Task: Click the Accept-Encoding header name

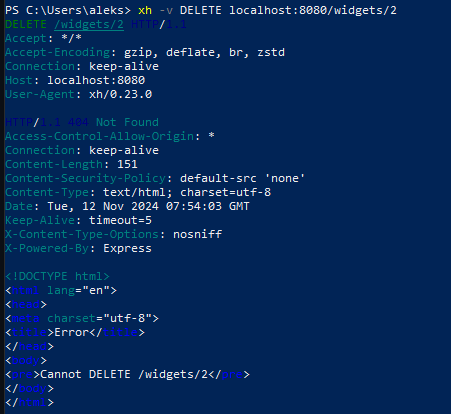Action: (57, 52)
